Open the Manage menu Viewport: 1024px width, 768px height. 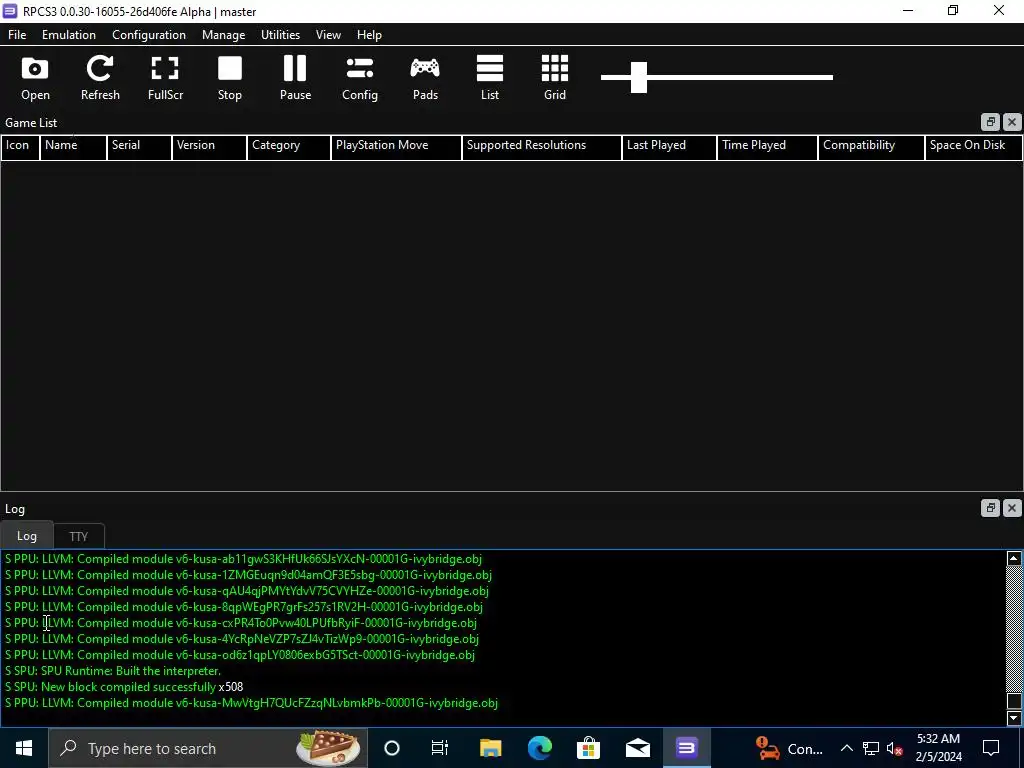pyautogui.click(x=223, y=35)
